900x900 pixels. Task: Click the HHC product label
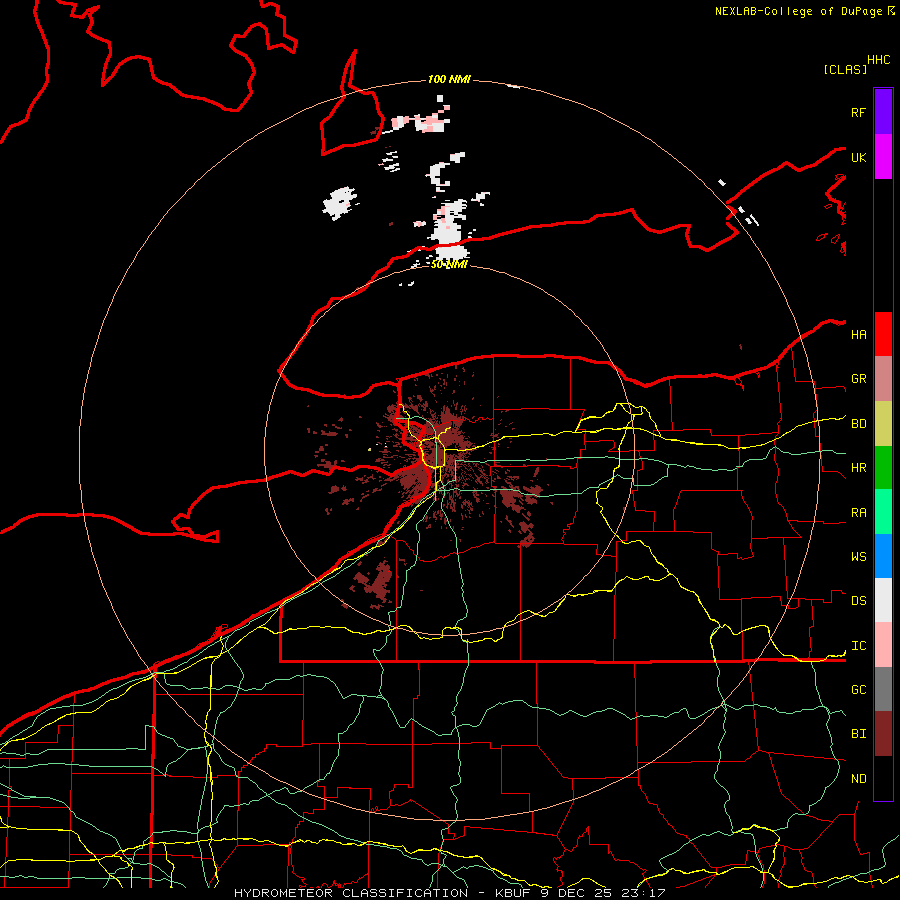coord(878,60)
